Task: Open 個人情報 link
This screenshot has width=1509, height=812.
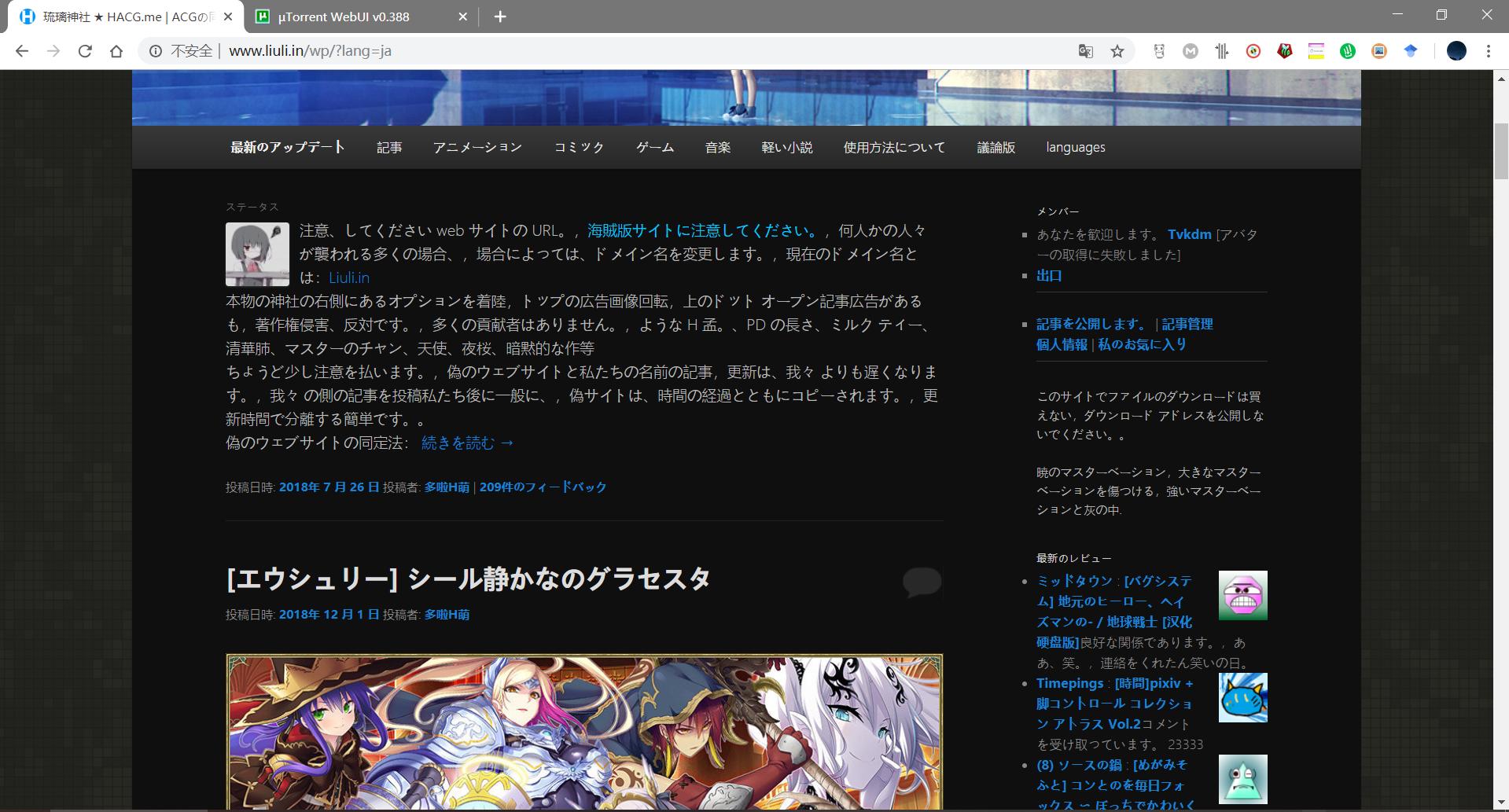Action: 1062,344
